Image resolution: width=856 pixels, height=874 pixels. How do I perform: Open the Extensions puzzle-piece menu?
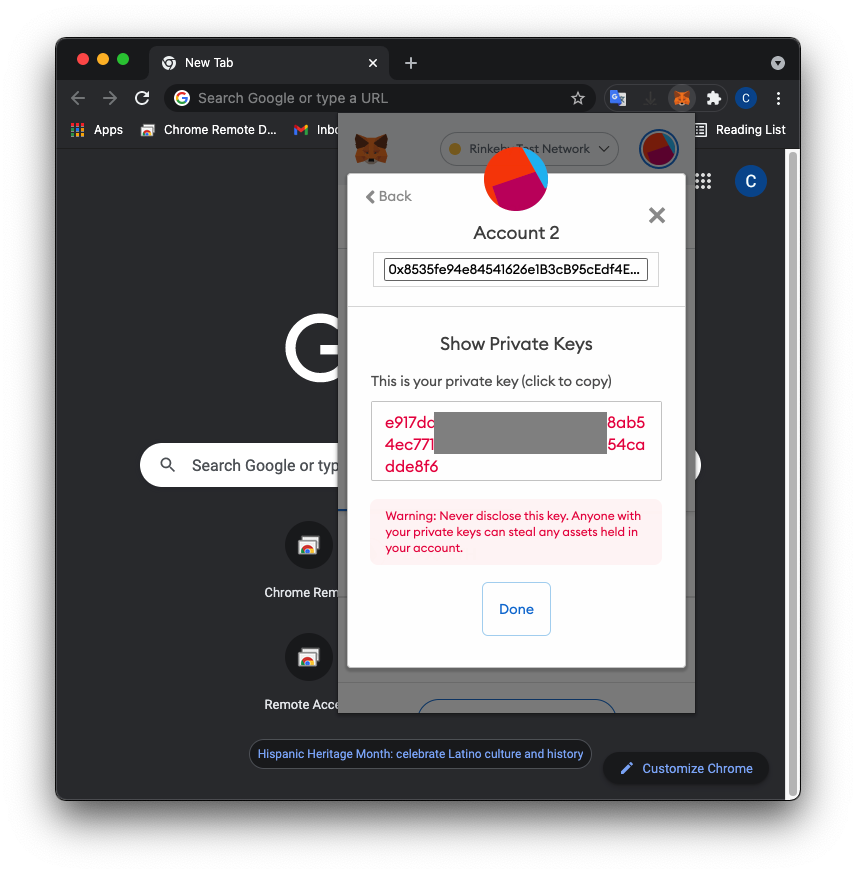pos(713,99)
